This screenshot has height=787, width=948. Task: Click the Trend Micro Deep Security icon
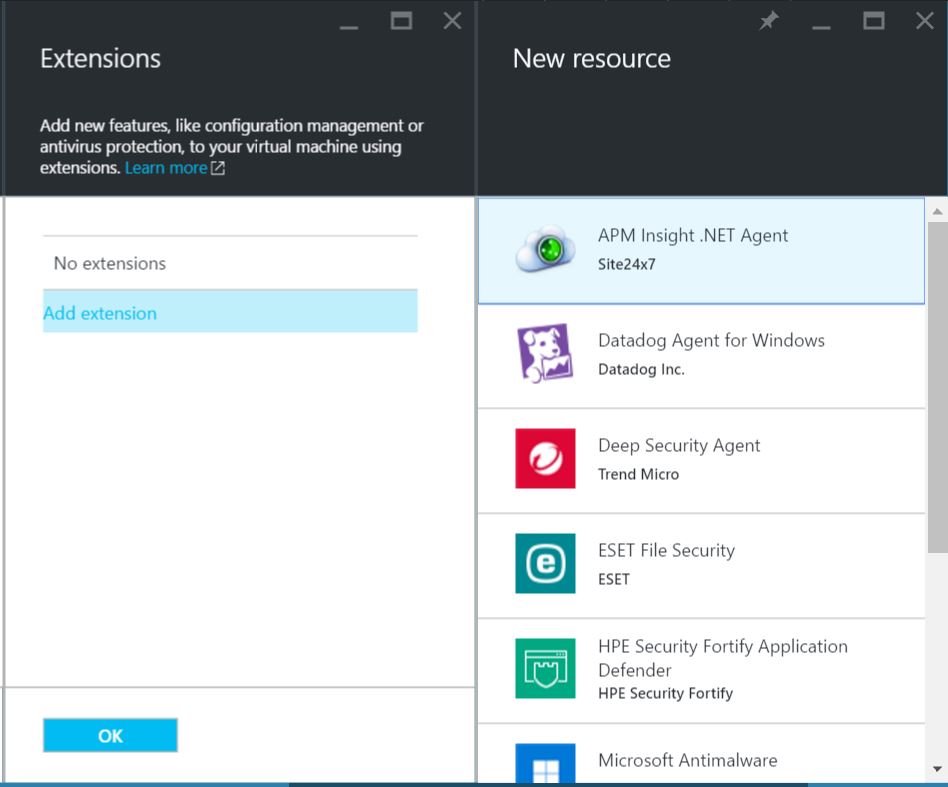pos(544,458)
